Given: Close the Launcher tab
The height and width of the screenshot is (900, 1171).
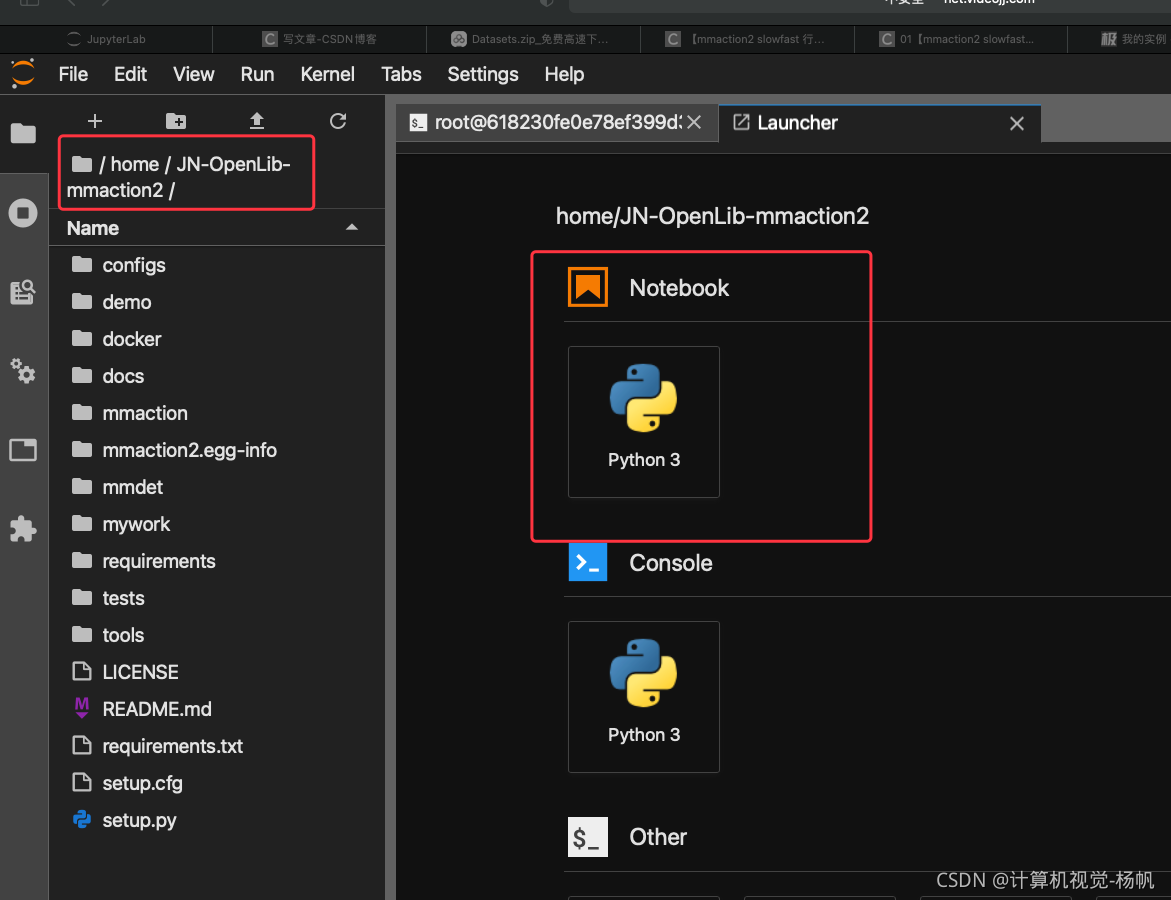Looking at the screenshot, I should click(1016, 124).
